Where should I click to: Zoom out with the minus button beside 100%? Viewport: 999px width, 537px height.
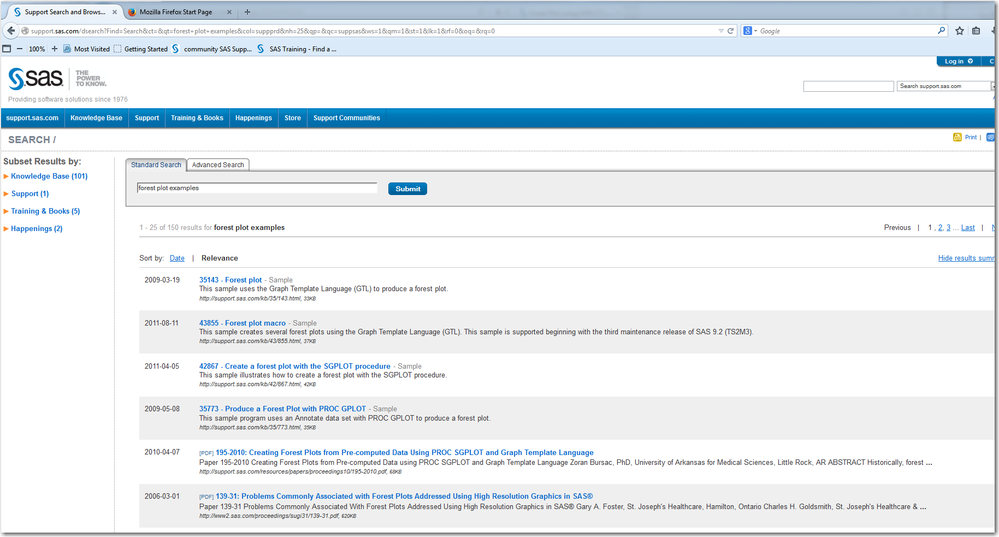point(20,48)
